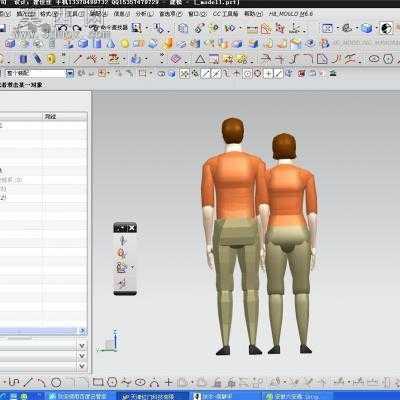Click right arrow of panel horizontal scrollbar
Viewport: 400px width, 400px height.
[83, 331]
